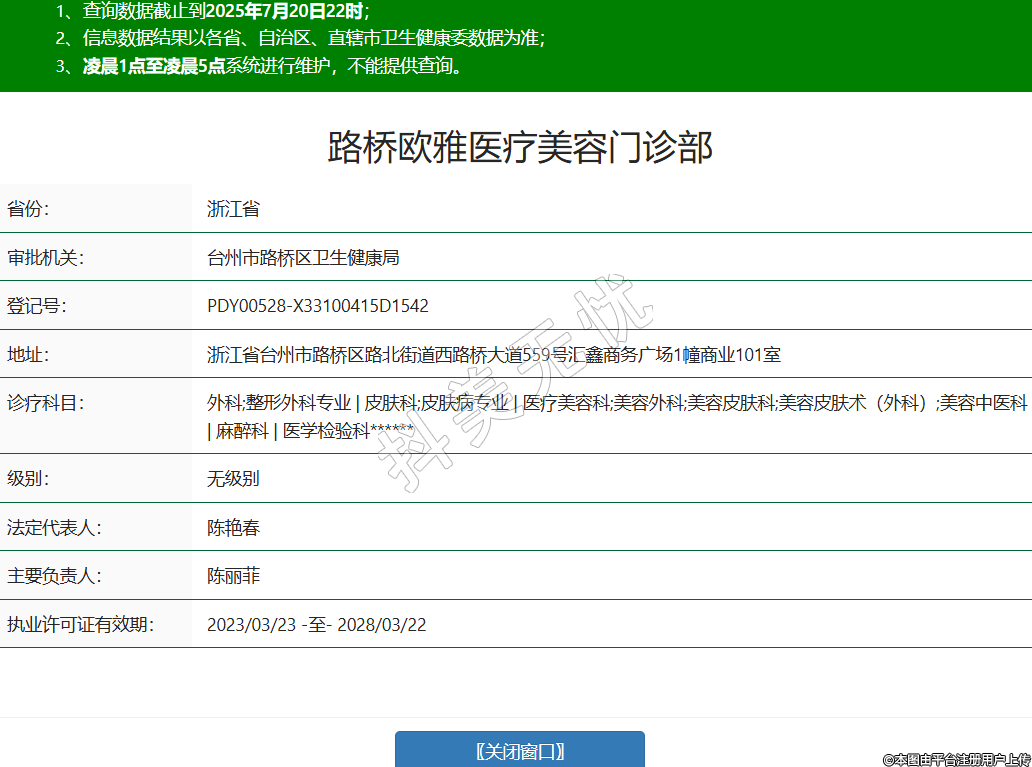The width and height of the screenshot is (1032, 767).
Task: Select the level value 无级别
Action: pos(233,478)
